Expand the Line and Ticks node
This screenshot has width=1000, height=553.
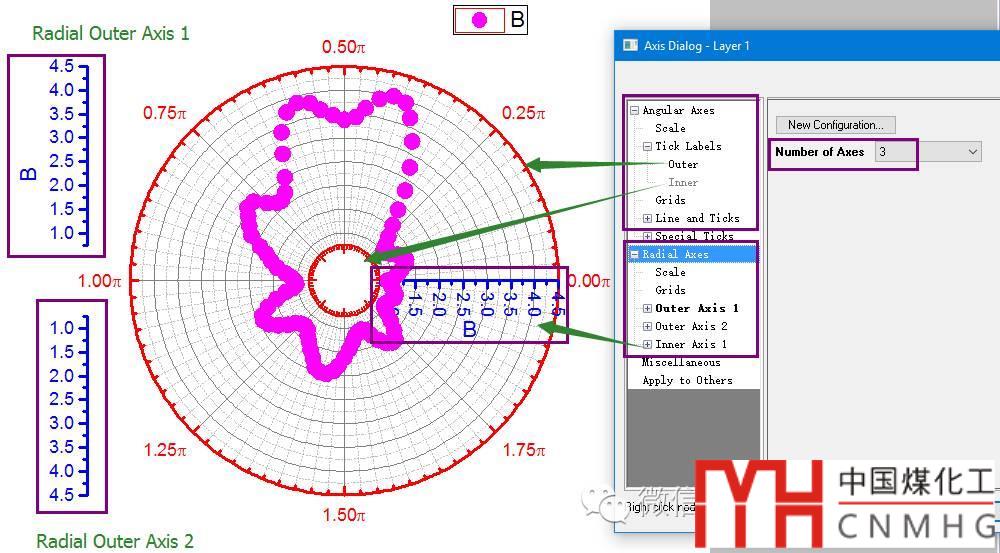pyautogui.click(x=647, y=219)
